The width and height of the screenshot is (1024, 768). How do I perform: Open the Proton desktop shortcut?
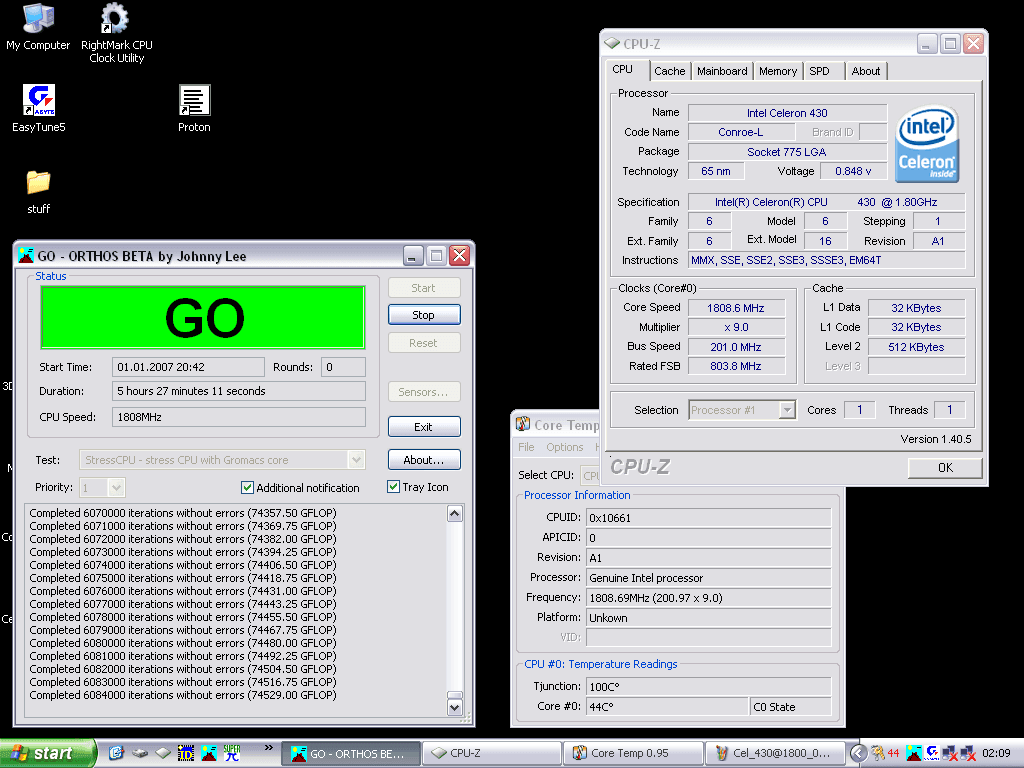194,109
